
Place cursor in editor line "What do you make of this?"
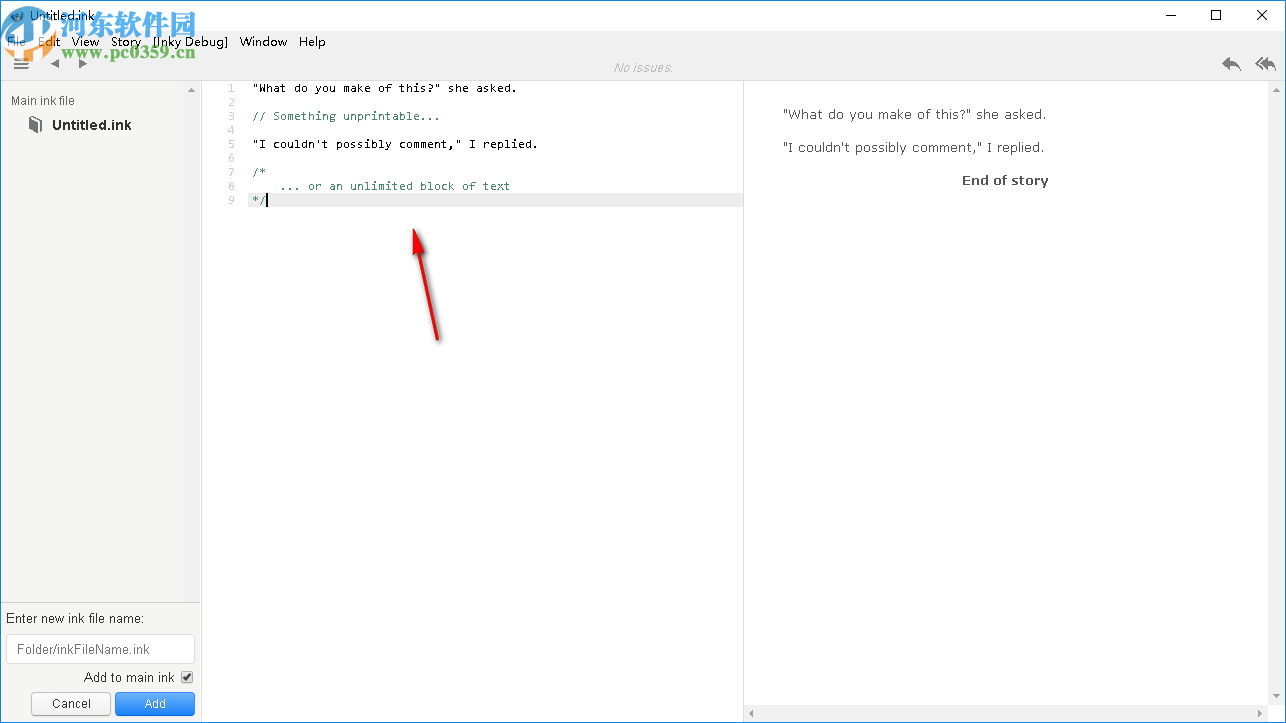click(385, 88)
